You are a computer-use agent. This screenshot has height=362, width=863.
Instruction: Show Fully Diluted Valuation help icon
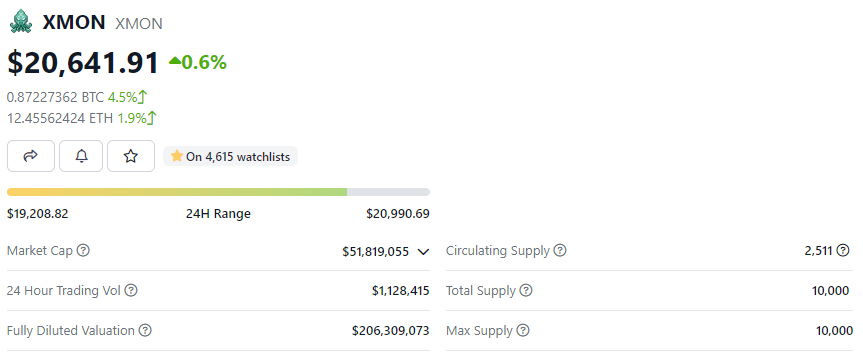pyautogui.click(x=145, y=331)
